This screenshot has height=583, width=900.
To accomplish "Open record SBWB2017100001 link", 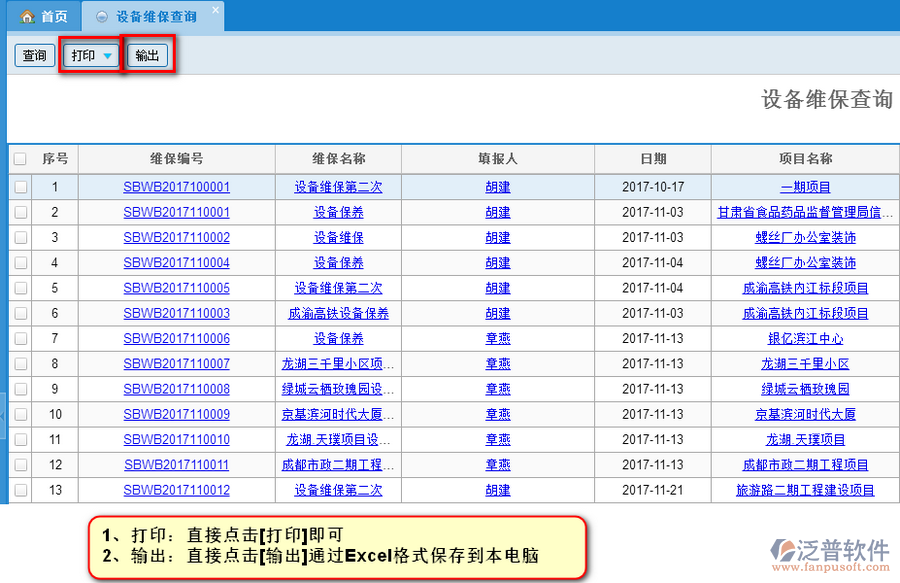I will tap(176, 187).
